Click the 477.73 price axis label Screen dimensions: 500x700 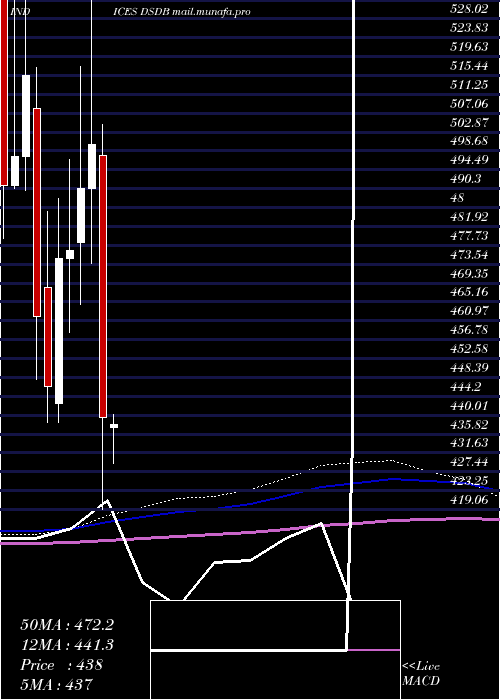(x=469, y=235)
